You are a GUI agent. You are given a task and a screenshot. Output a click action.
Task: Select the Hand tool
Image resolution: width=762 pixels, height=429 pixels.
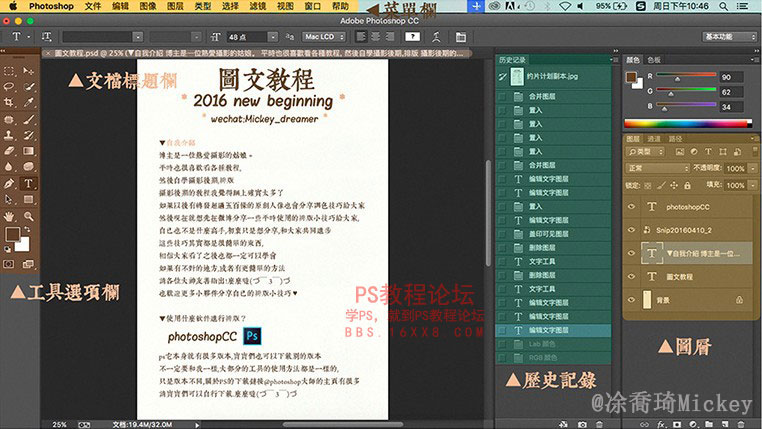(x=9, y=216)
